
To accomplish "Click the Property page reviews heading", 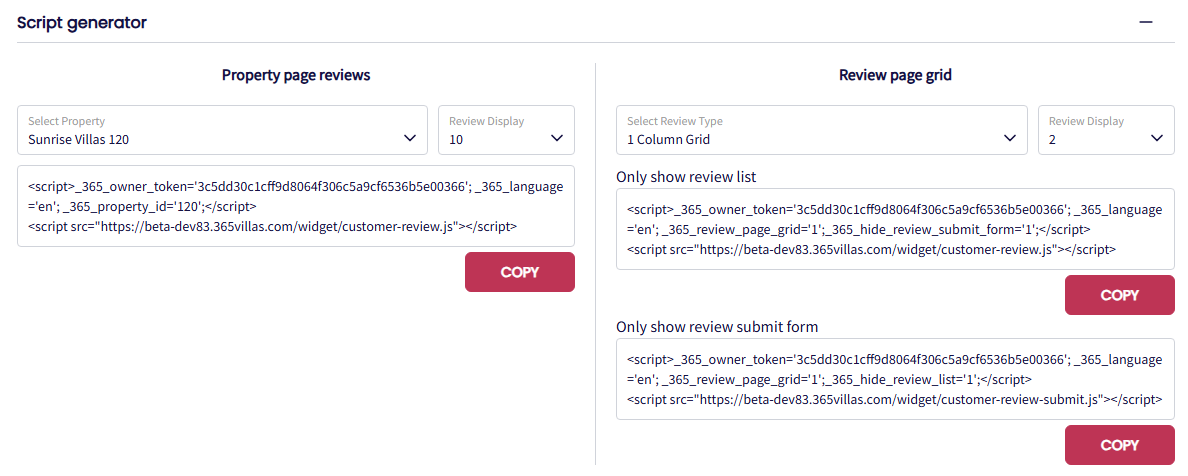I will [296, 75].
